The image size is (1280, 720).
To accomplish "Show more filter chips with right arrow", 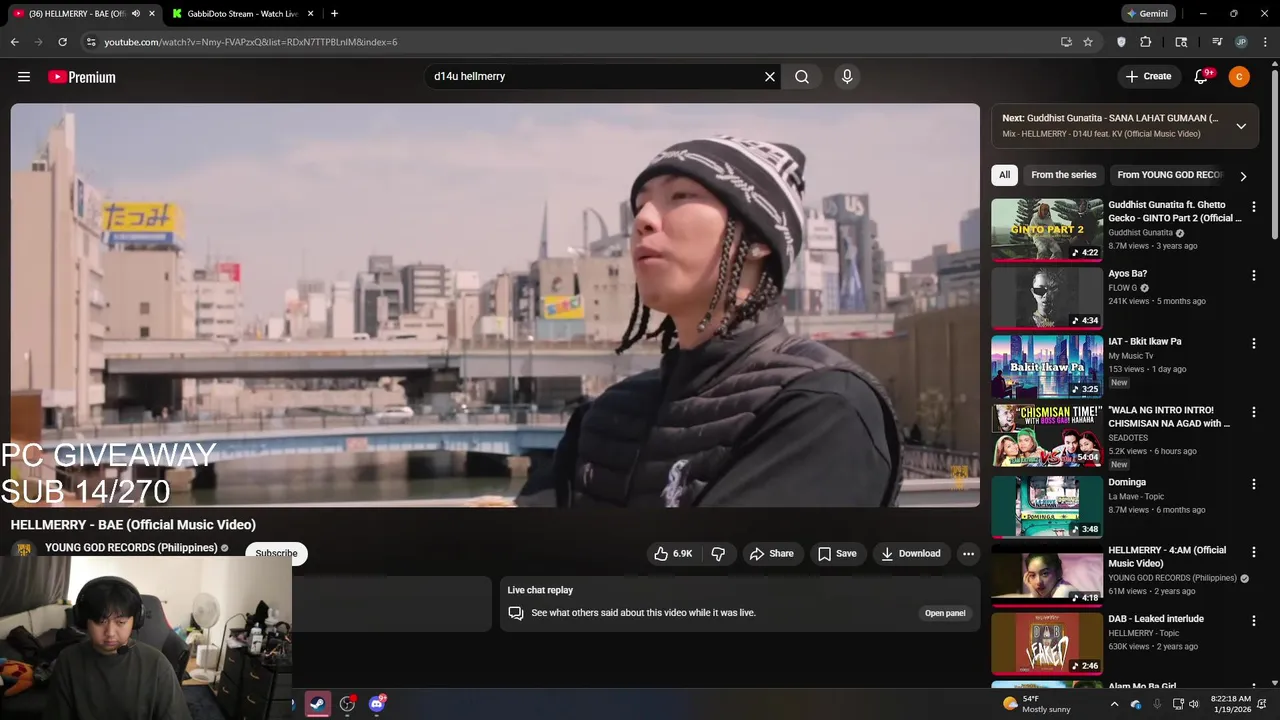I will tap(1243, 176).
